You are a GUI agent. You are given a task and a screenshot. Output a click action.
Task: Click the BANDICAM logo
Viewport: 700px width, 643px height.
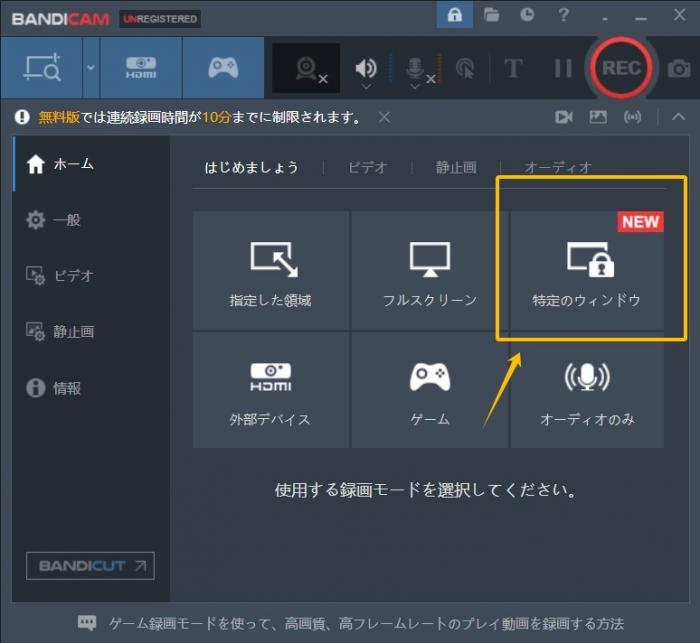point(60,19)
